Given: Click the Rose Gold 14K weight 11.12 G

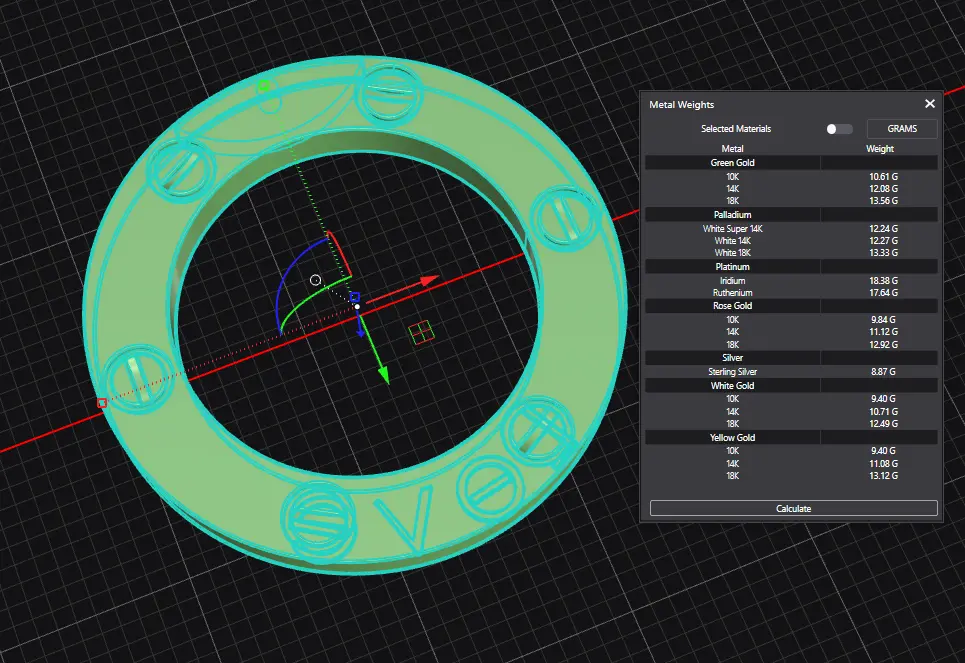Looking at the screenshot, I should click(x=883, y=332).
